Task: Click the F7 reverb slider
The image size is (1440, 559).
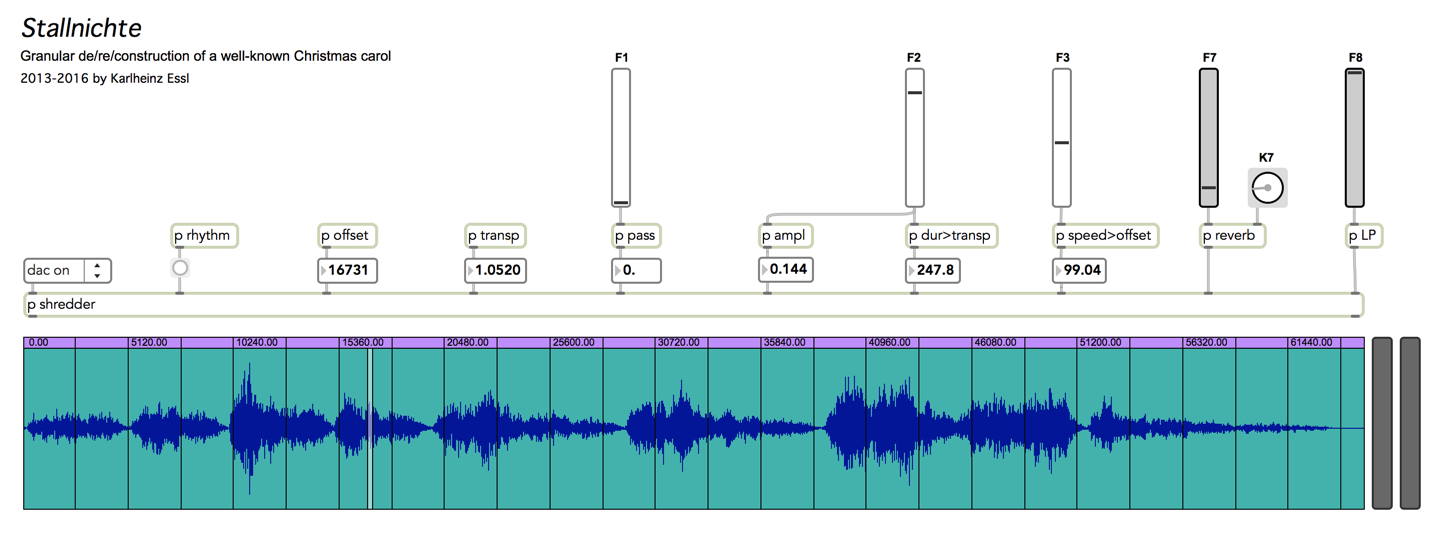Action: pos(1209,138)
